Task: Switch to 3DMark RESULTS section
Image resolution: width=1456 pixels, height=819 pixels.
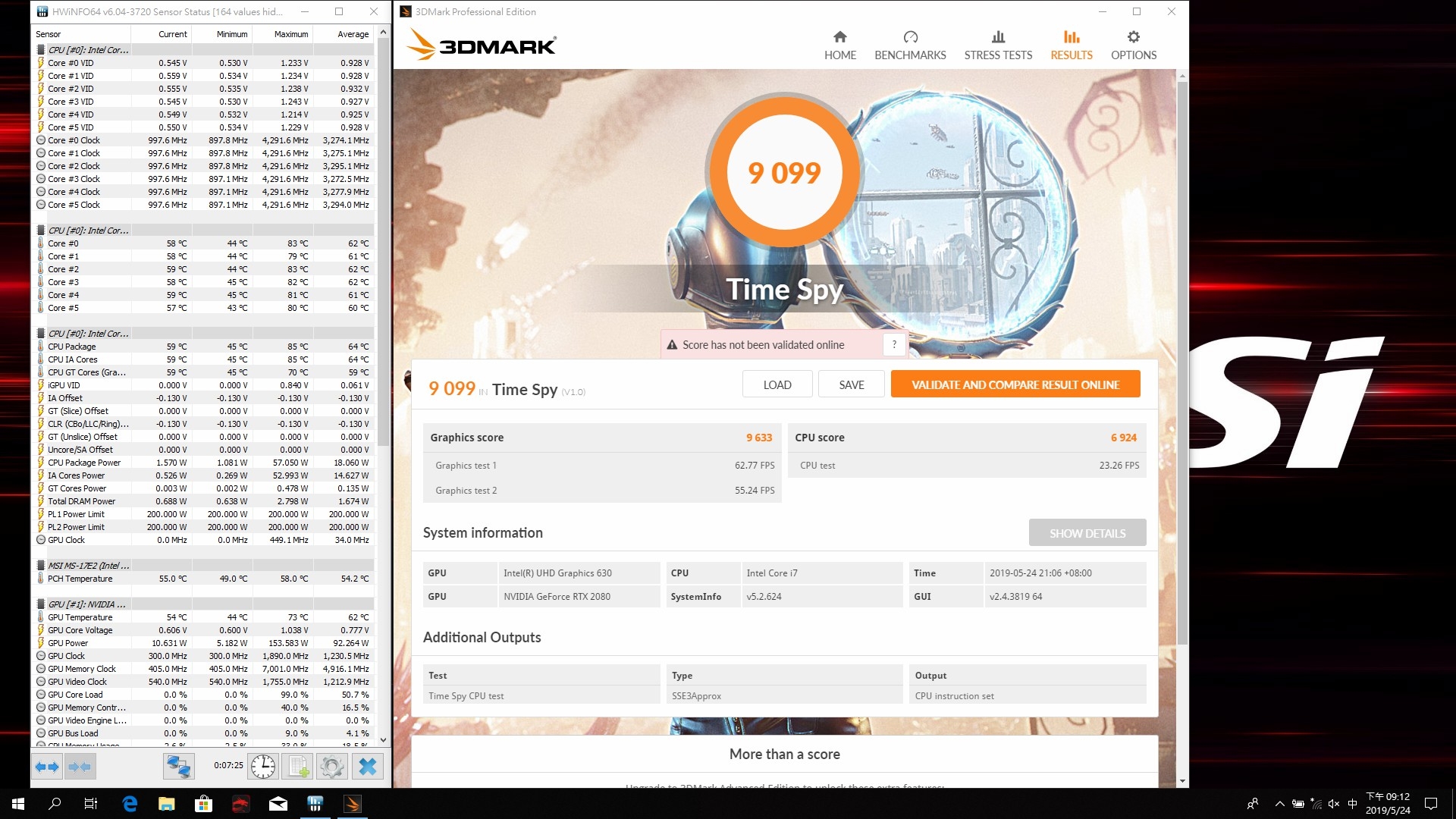Action: tap(1072, 45)
